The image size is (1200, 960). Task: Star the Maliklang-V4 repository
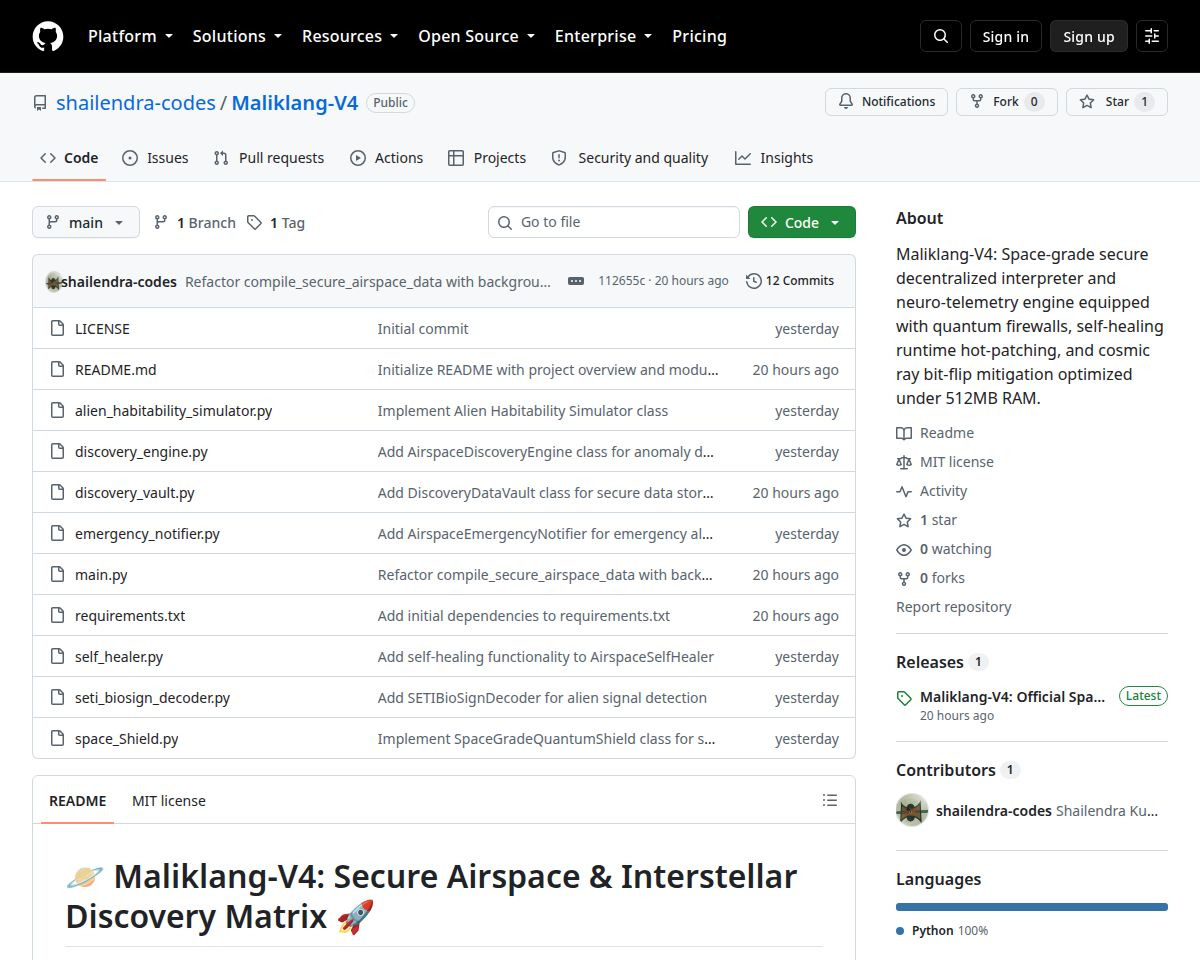click(x=1117, y=102)
